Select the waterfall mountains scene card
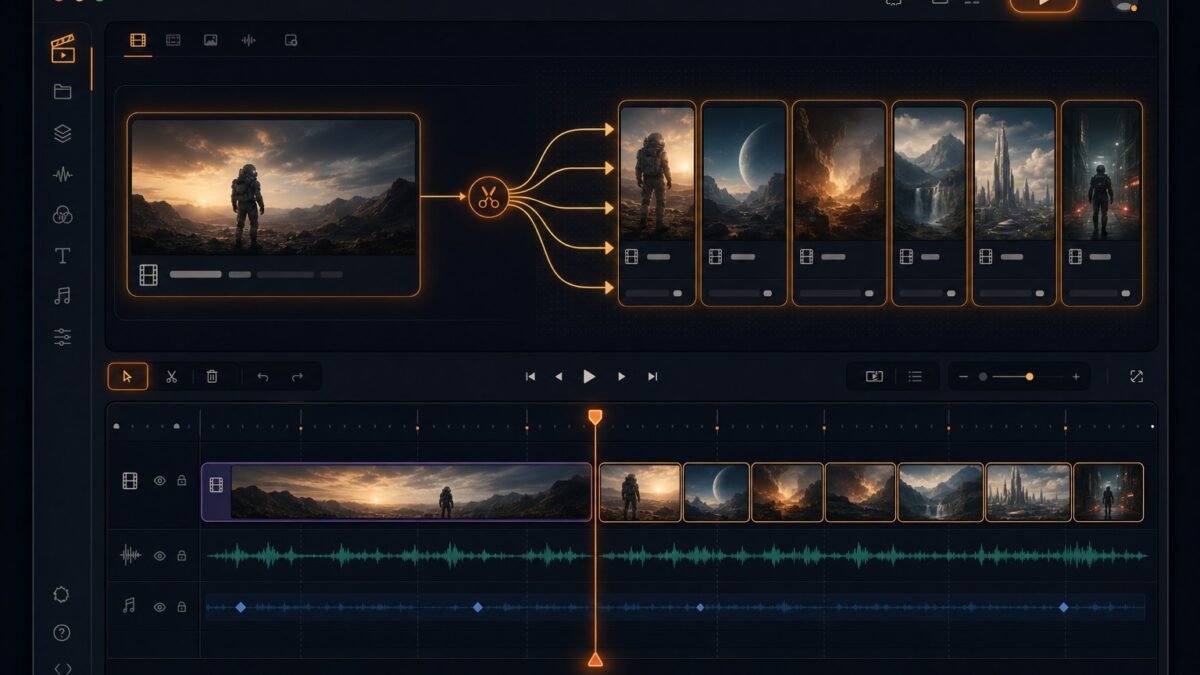The width and height of the screenshot is (1200, 675). click(929, 203)
